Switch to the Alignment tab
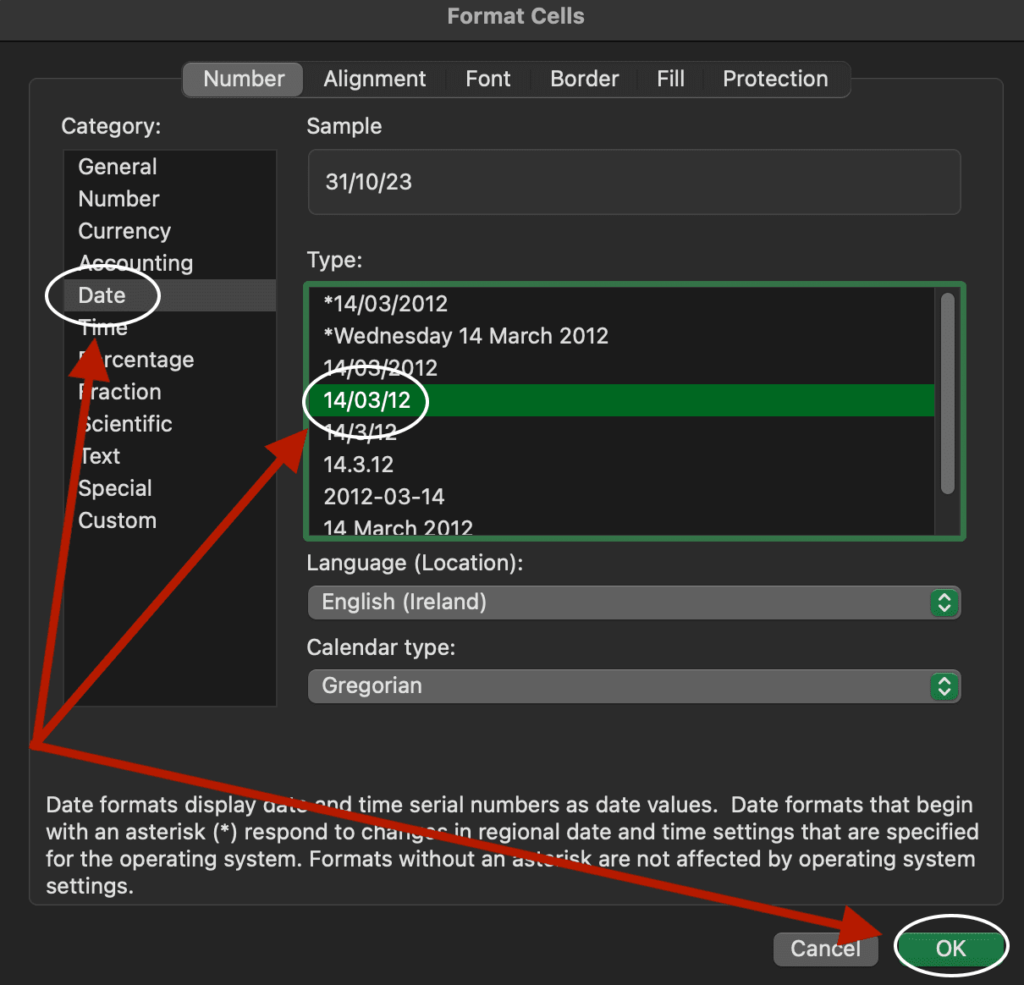1024x985 pixels. coord(375,79)
